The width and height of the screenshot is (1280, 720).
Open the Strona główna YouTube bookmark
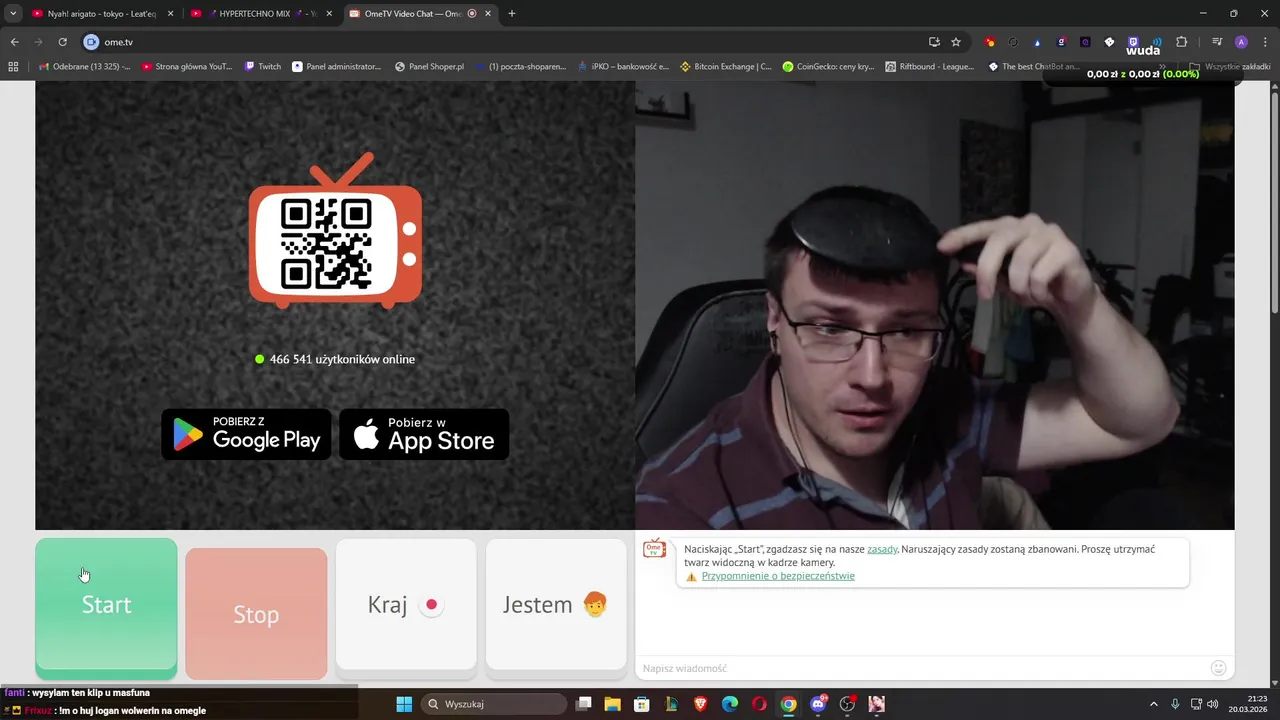point(187,66)
